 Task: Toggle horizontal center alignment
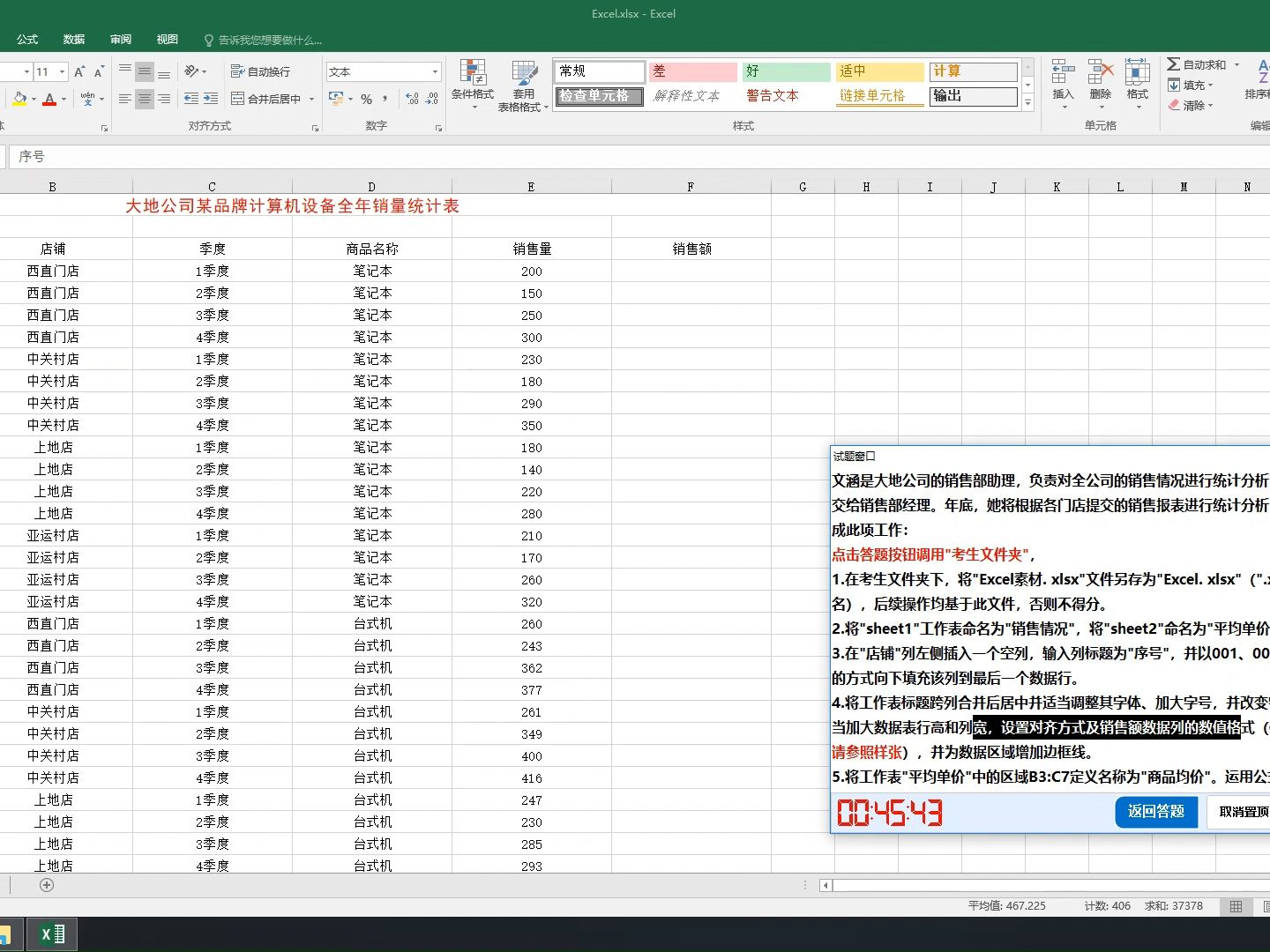click(145, 99)
